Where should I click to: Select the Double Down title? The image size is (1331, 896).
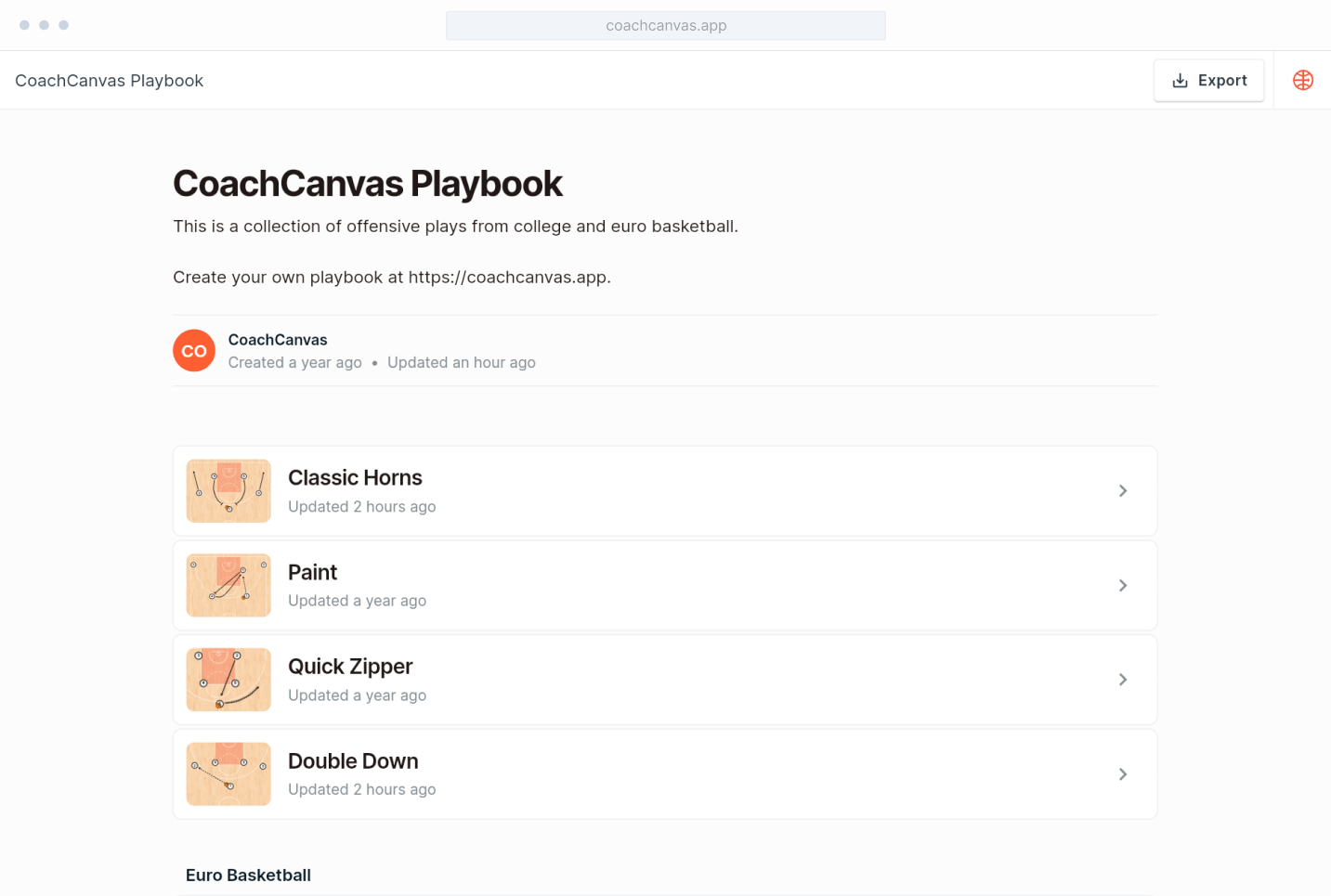coord(353,761)
